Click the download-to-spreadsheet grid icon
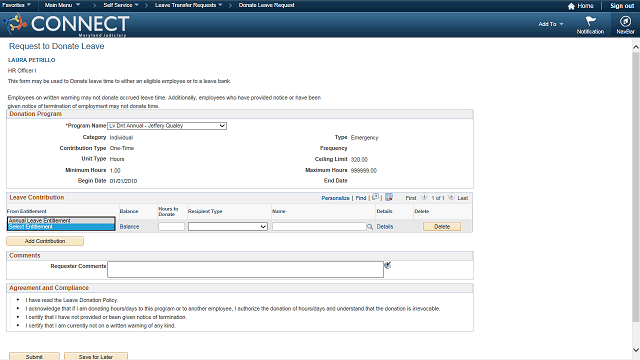The width and height of the screenshot is (640, 360). point(389,197)
